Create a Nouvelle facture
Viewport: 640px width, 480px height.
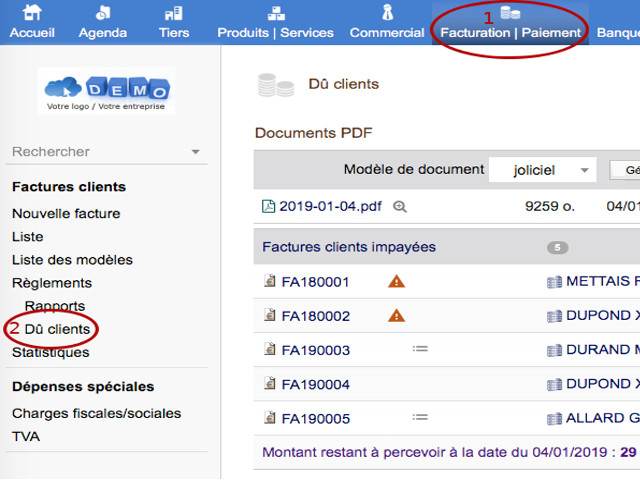(66, 213)
